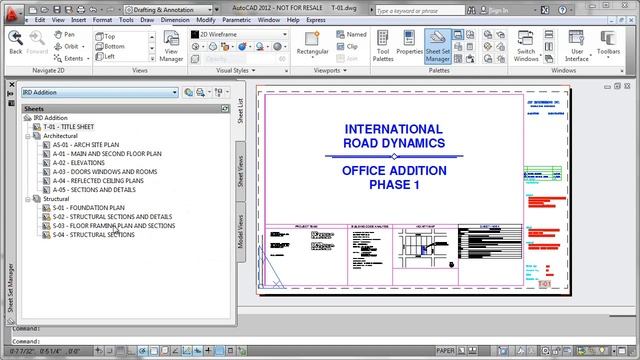
Task: Select T-01 - TITLE SHEET
Action: [x=69, y=127]
